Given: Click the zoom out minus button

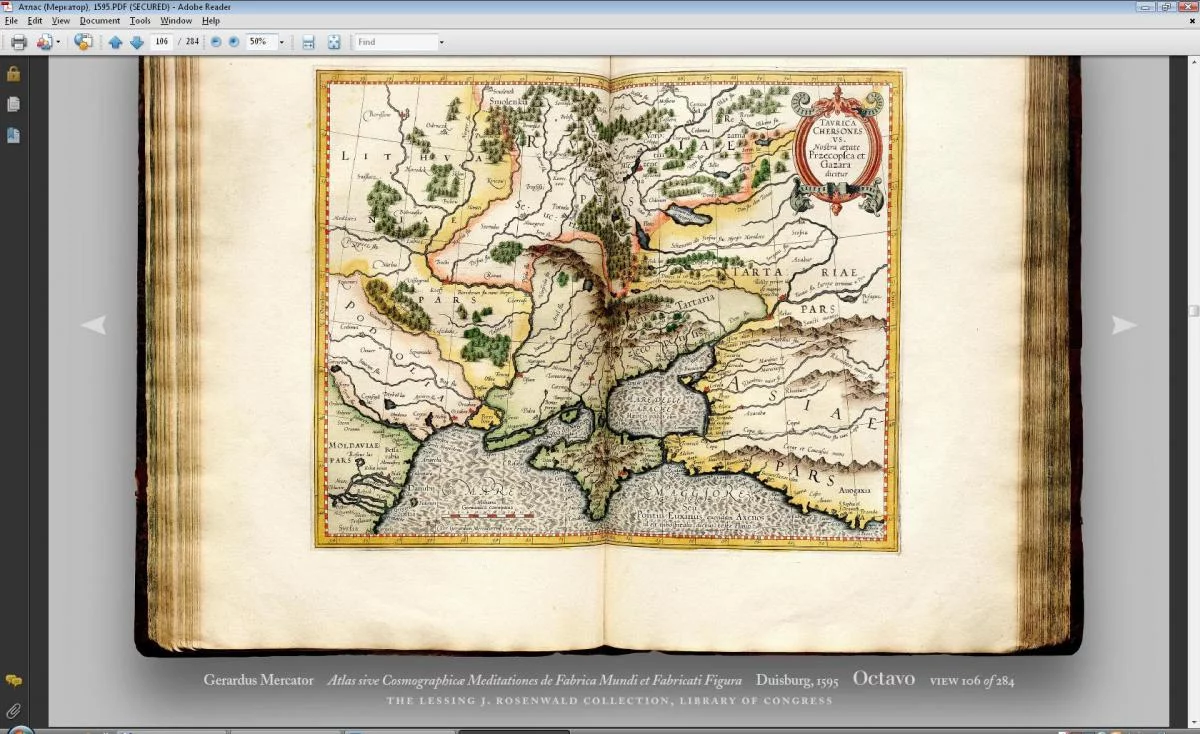Looking at the screenshot, I should pyautogui.click(x=216, y=42).
